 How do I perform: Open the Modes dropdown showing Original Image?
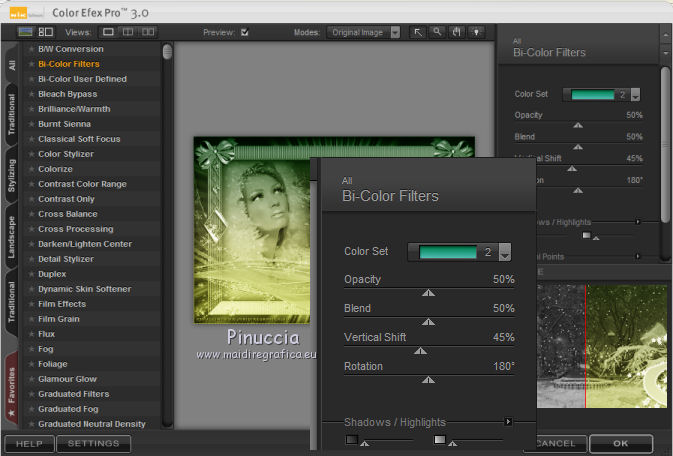[363, 32]
